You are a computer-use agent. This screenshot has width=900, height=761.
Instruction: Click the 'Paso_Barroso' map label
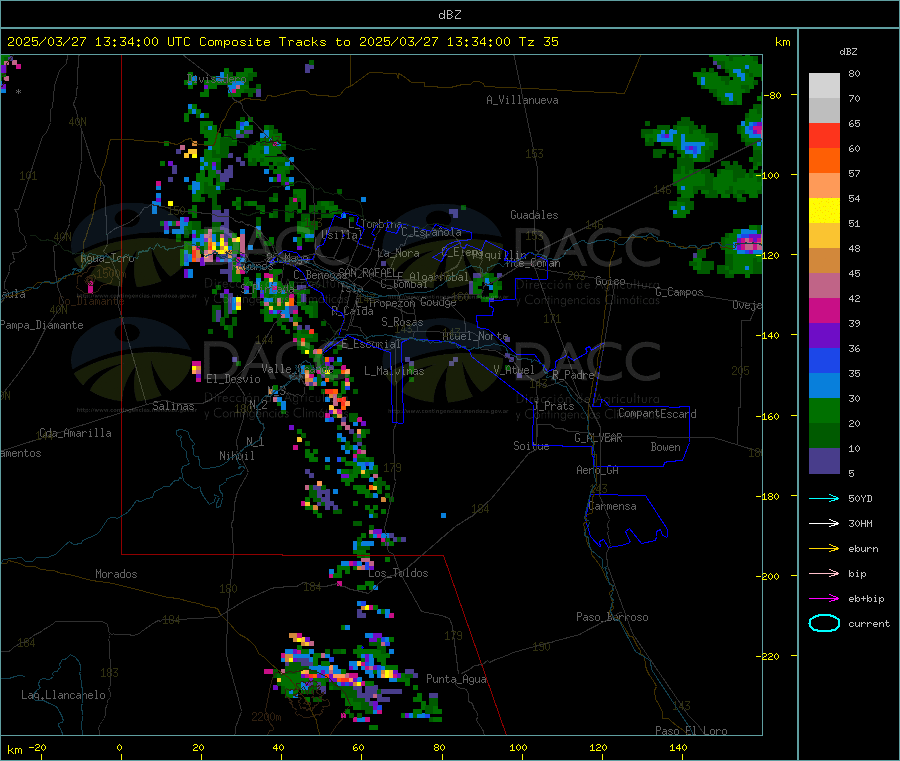click(612, 617)
